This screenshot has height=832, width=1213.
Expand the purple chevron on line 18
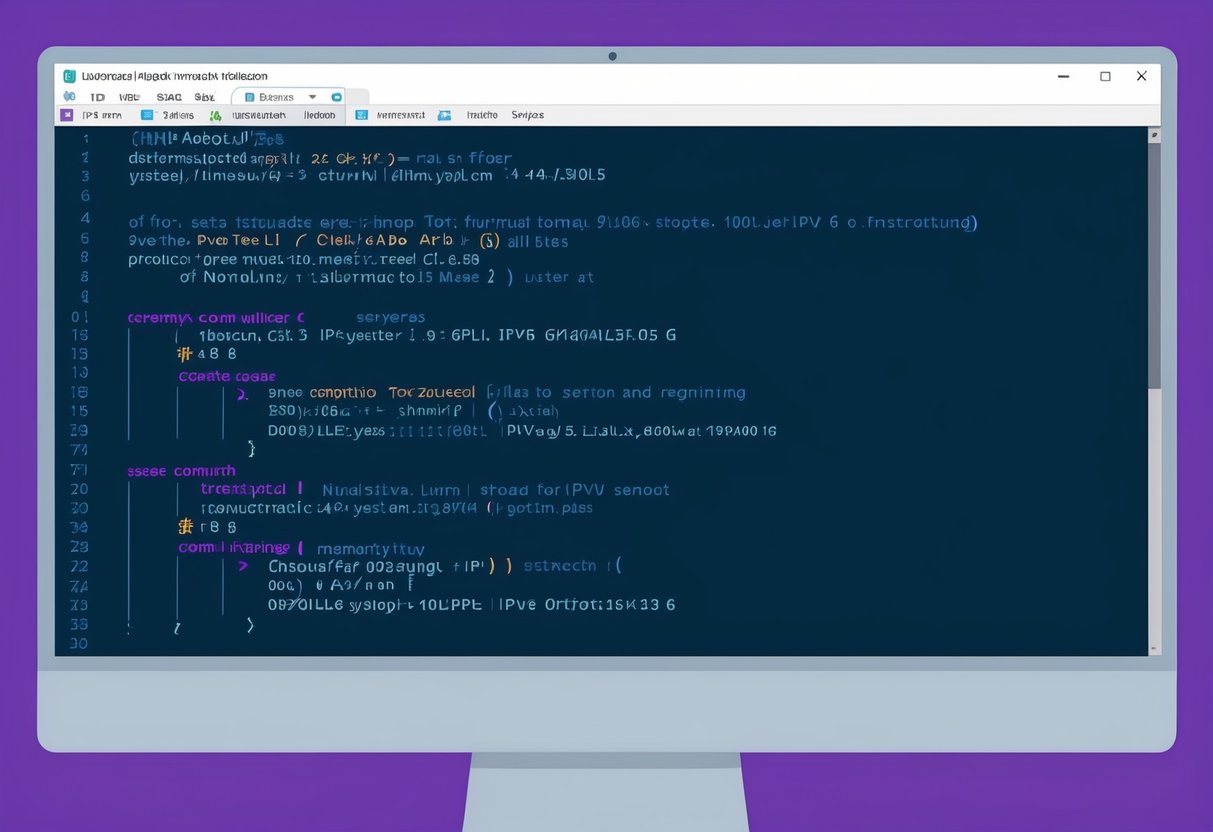pyautogui.click(x=242, y=394)
